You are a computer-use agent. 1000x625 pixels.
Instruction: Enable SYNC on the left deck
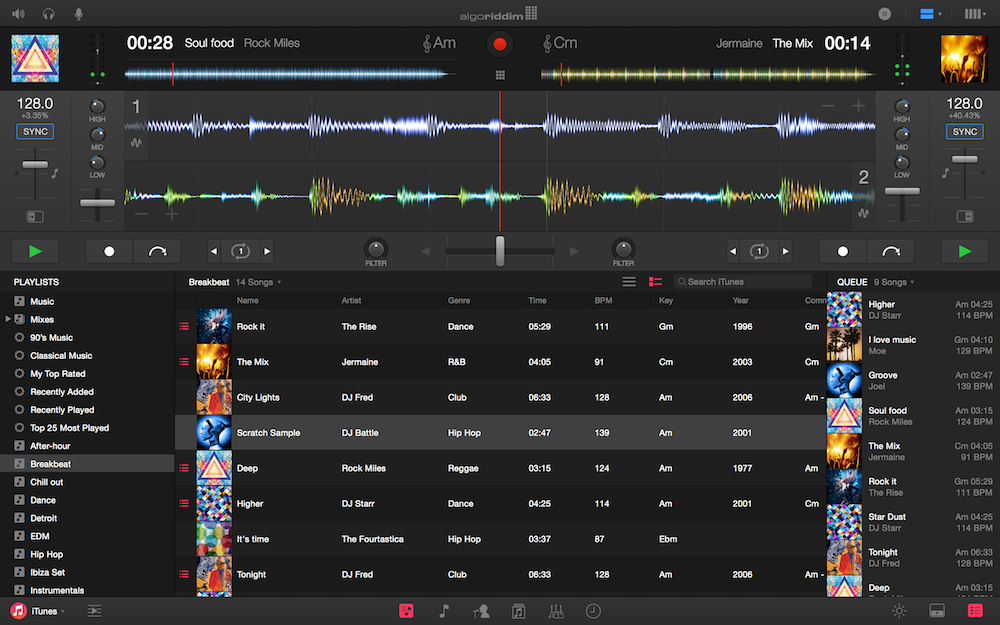35,131
